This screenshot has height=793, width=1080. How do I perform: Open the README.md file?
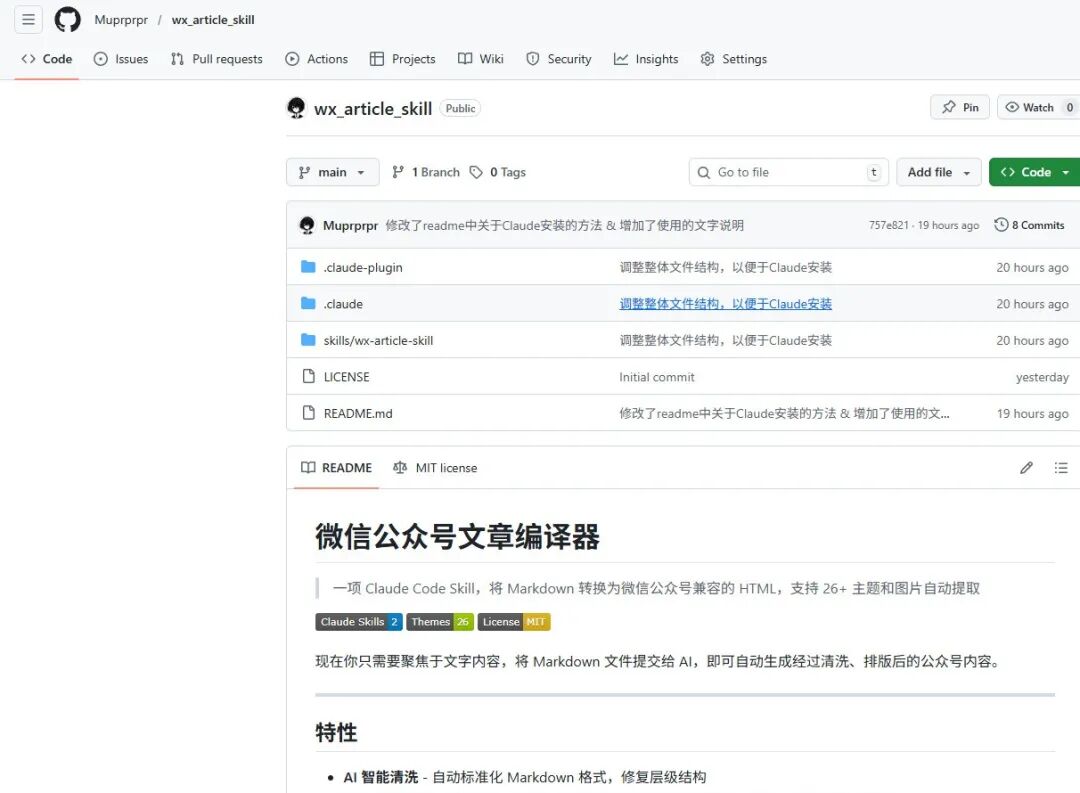click(358, 413)
